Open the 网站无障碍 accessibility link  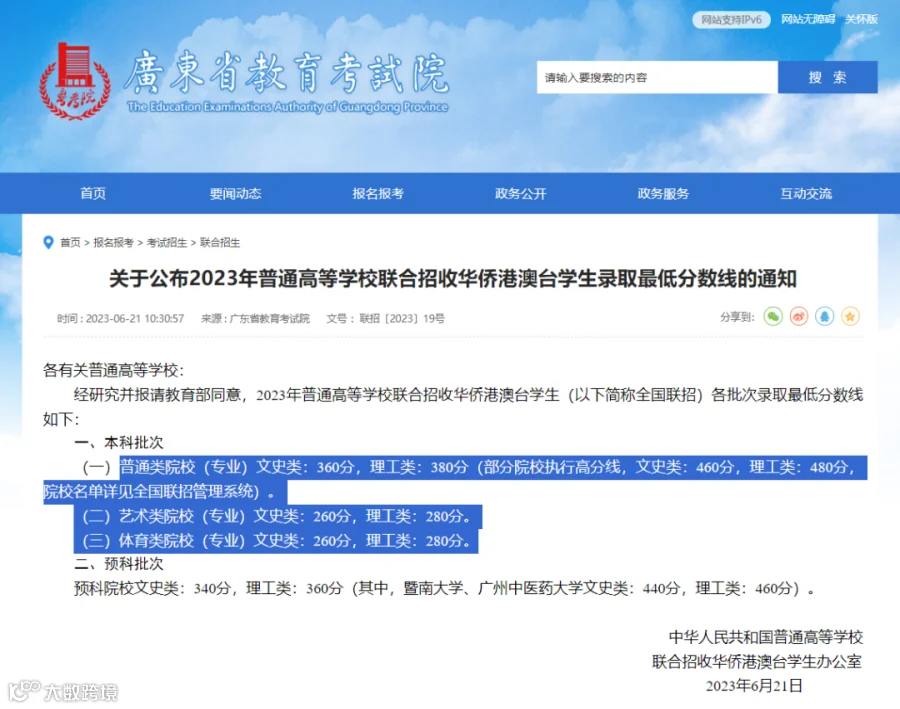[x=808, y=20]
